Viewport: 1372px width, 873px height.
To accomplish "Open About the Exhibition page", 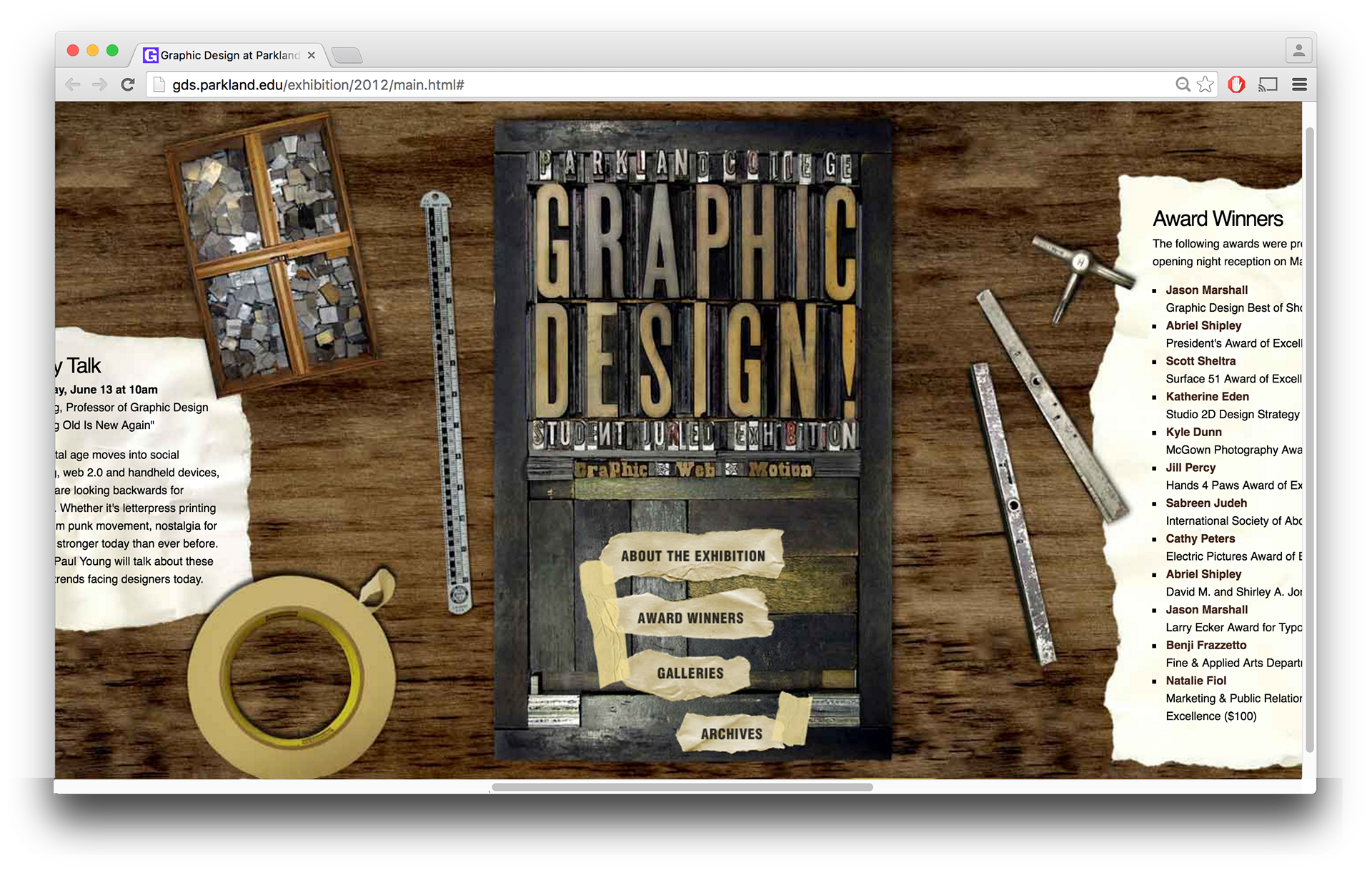I will (x=692, y=556).
